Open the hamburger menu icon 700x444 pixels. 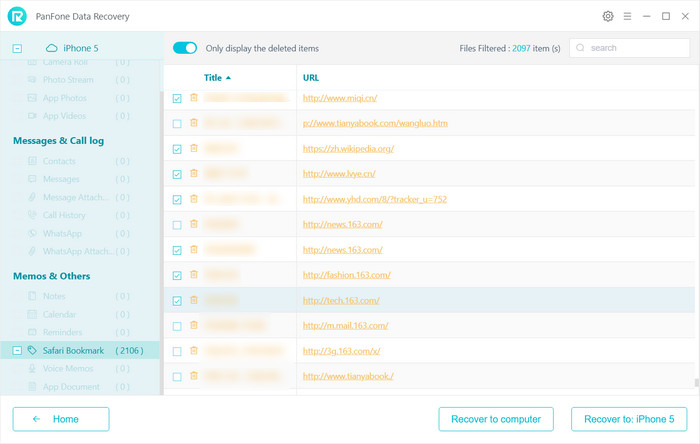[x=627, y=17]
